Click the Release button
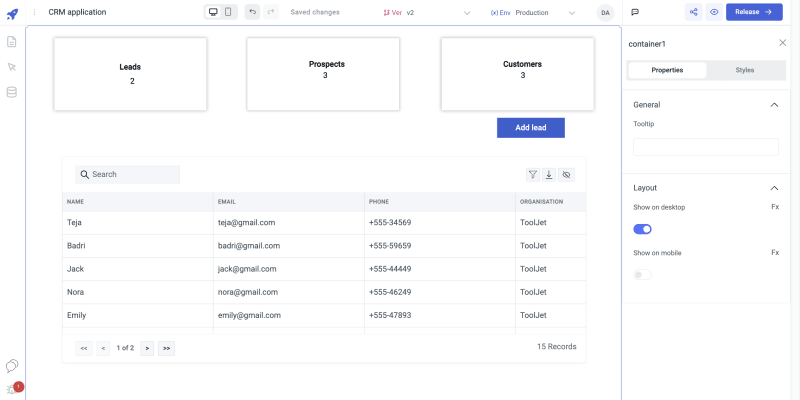The image size is (800, 400). tap(754, 12)
